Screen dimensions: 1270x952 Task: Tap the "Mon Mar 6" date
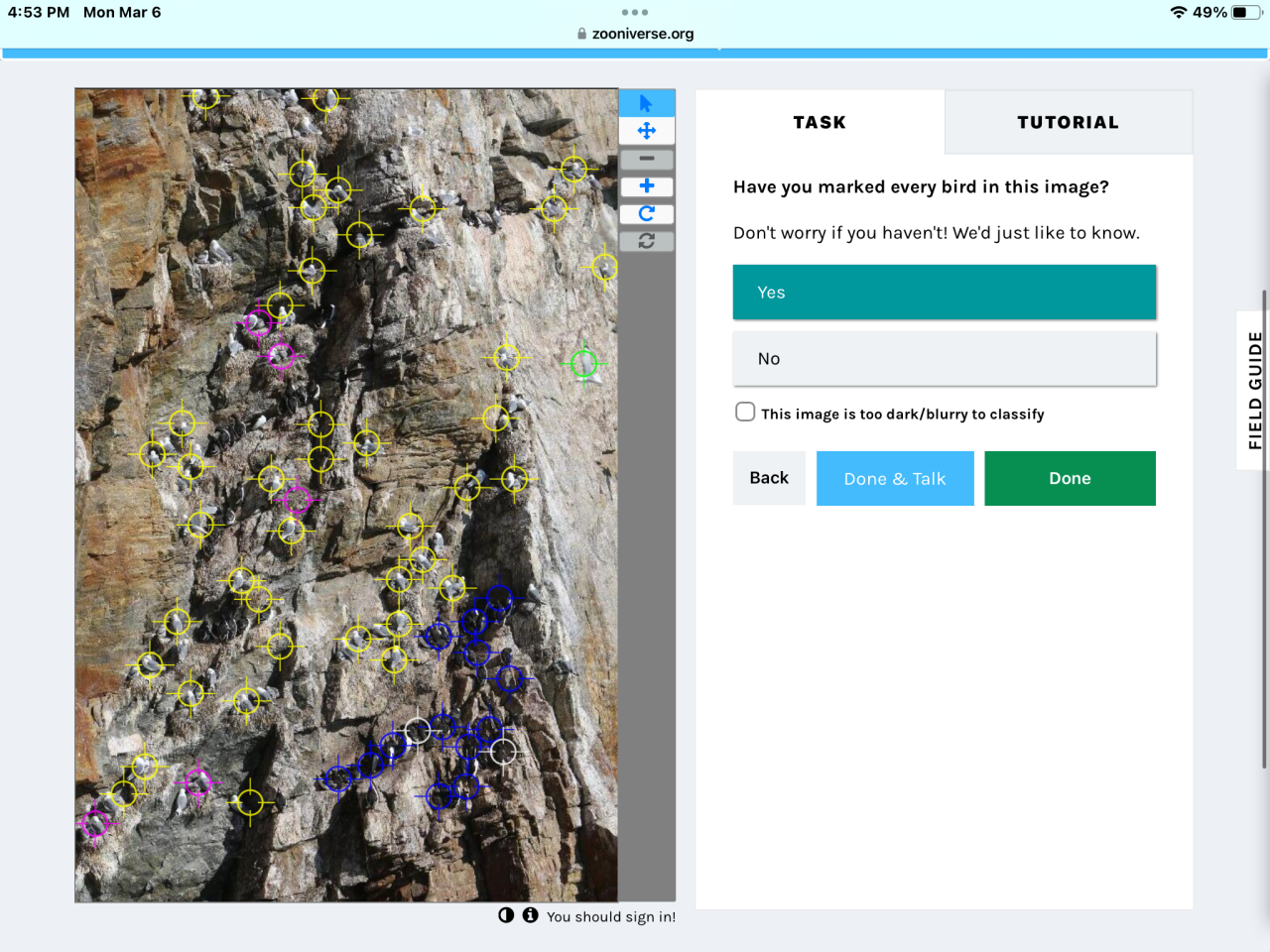click(x=122, y=13)
